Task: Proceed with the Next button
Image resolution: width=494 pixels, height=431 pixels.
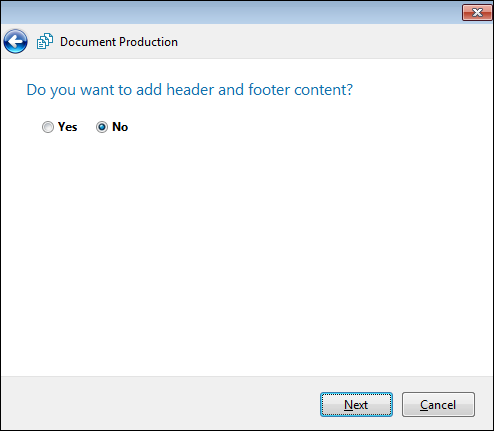Action: (x=356, y=405)
